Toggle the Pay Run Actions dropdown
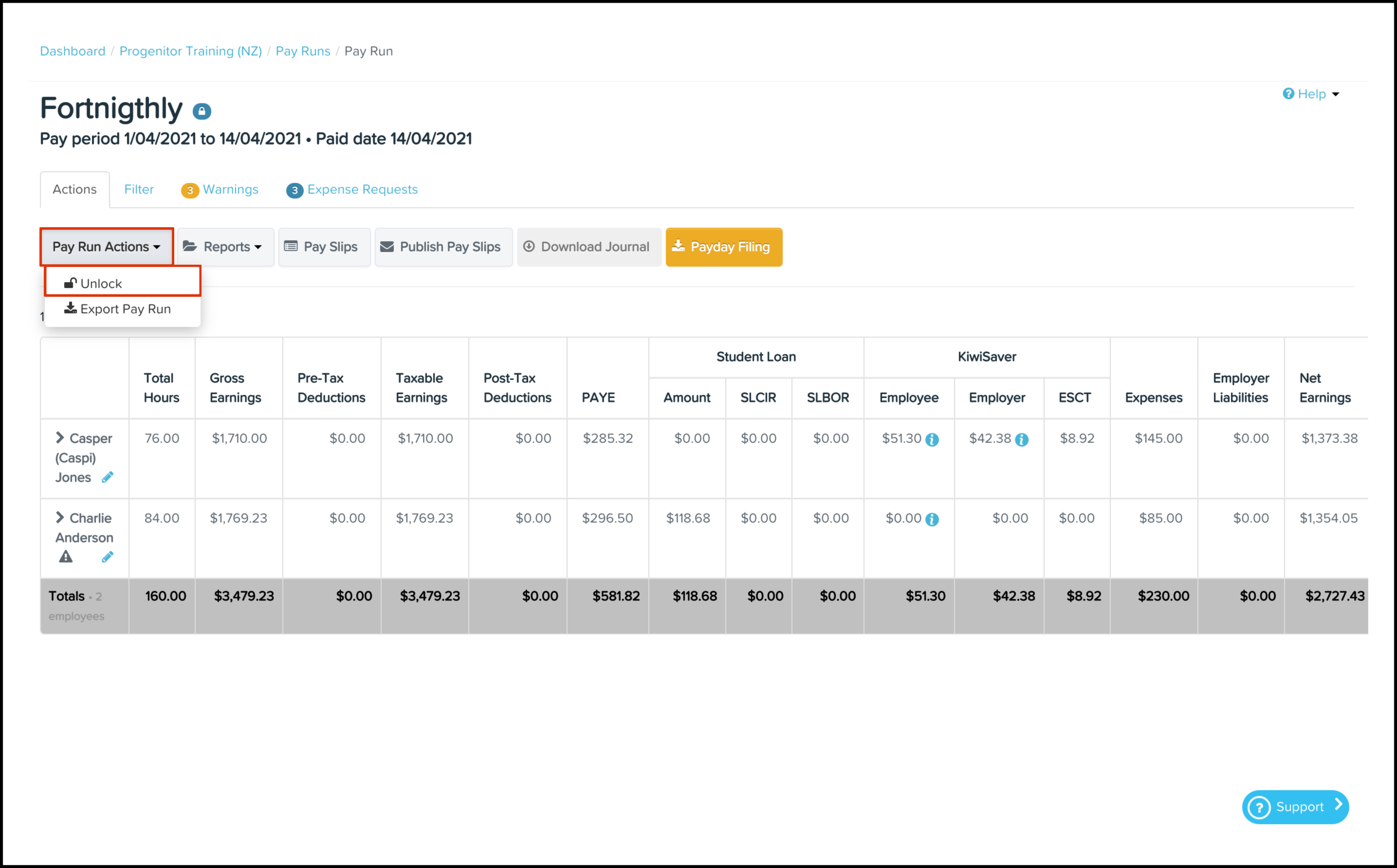Viewport: 1397px width, 868px height. [x=106, y=247]
